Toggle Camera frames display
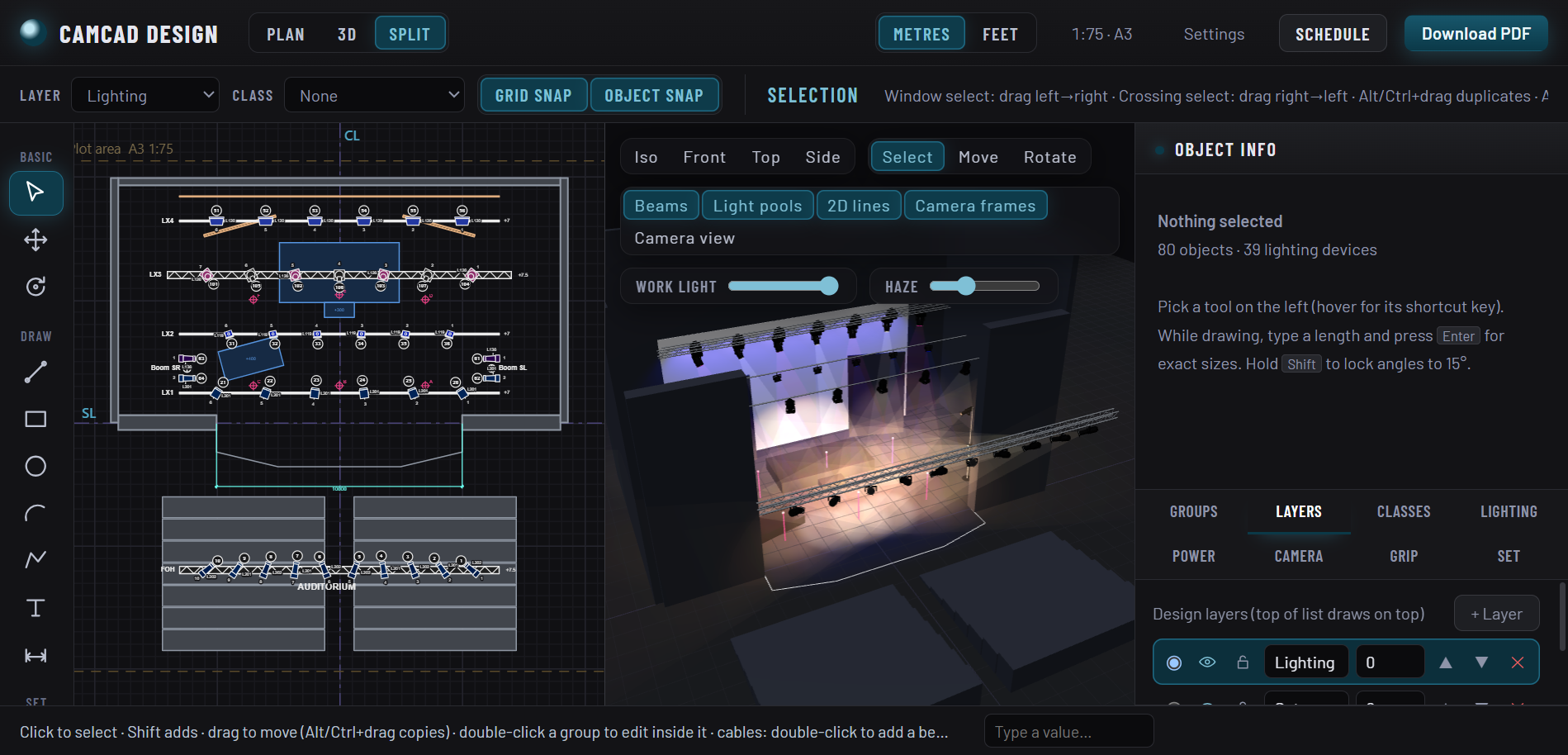Screen dimensions: 1568x755 tap(975, 206)
